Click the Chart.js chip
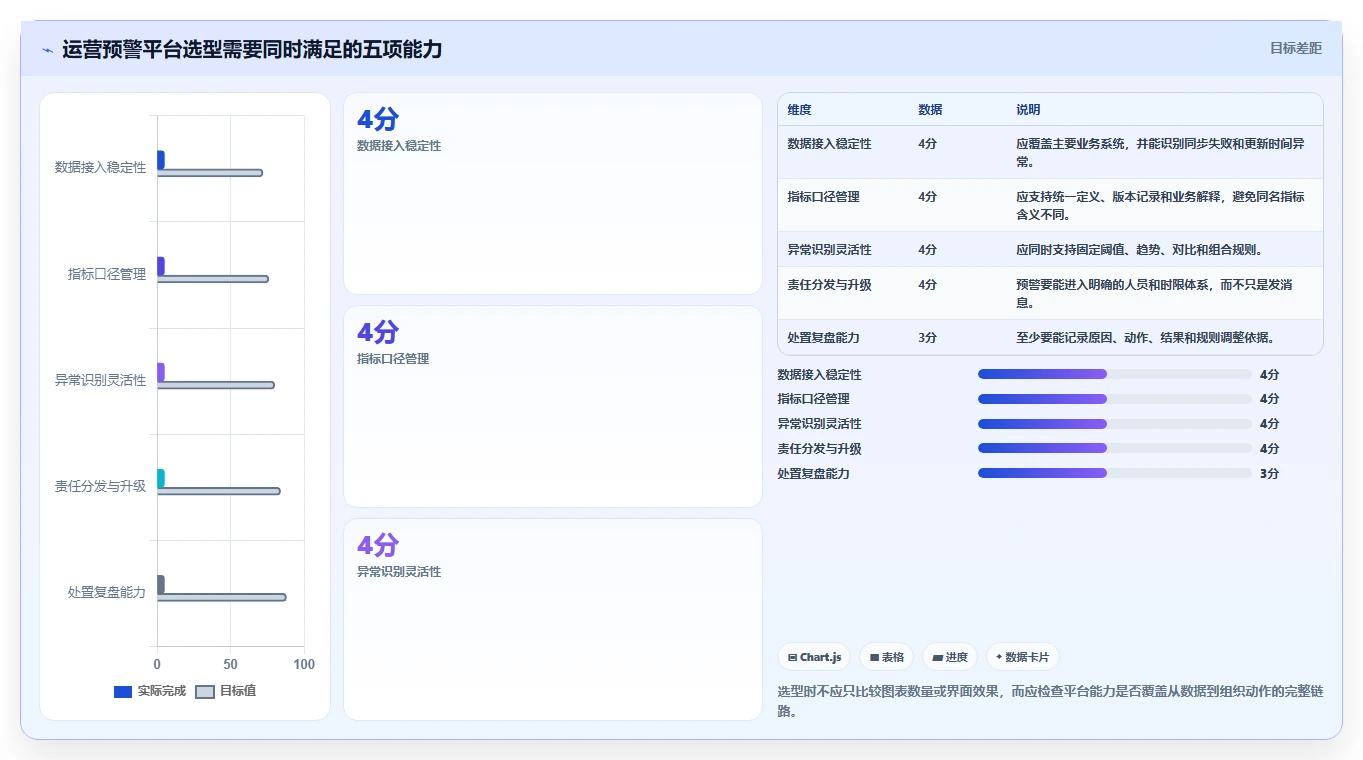 [814, 657]
